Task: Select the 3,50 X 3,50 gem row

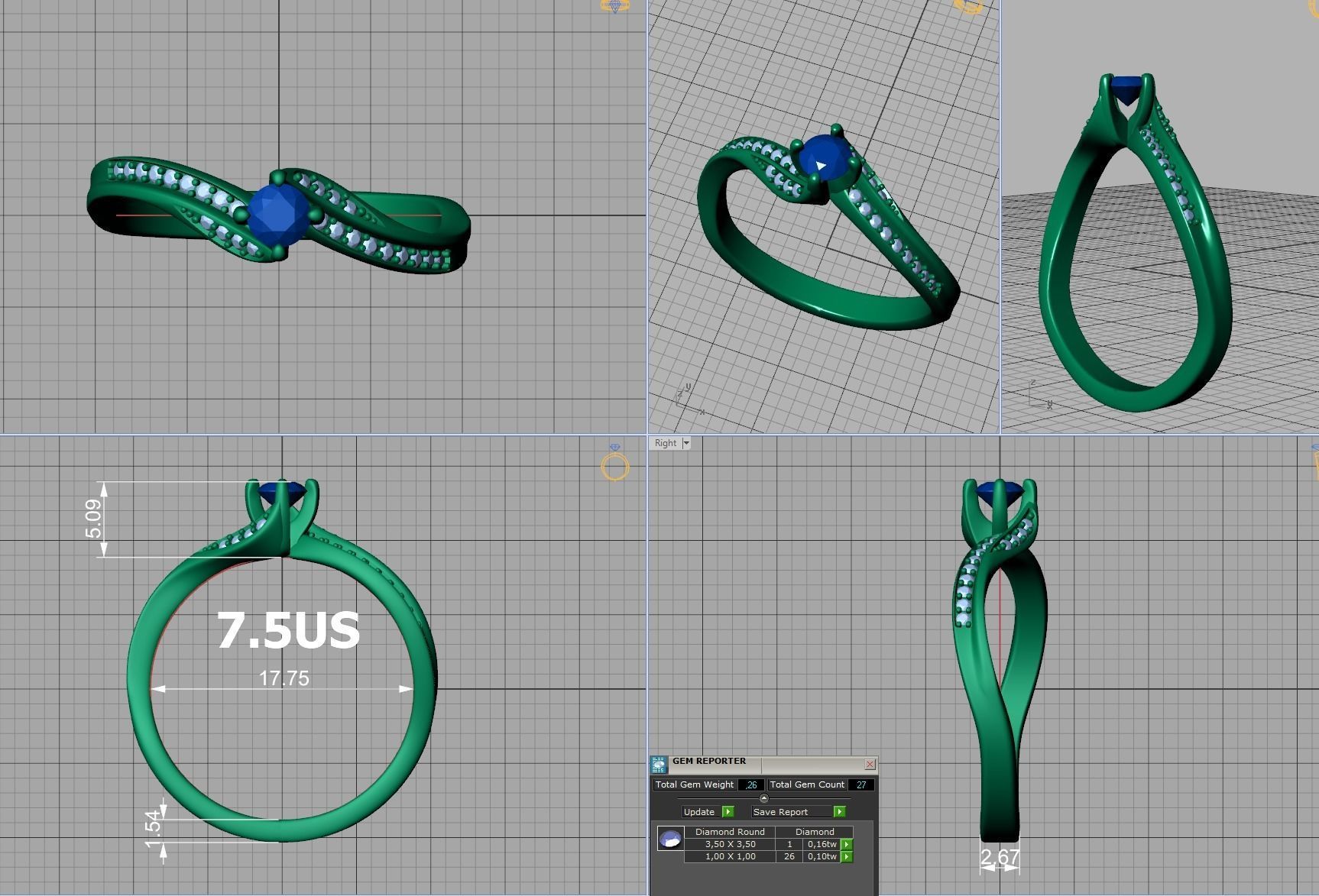Action: [x=769, y=844]
